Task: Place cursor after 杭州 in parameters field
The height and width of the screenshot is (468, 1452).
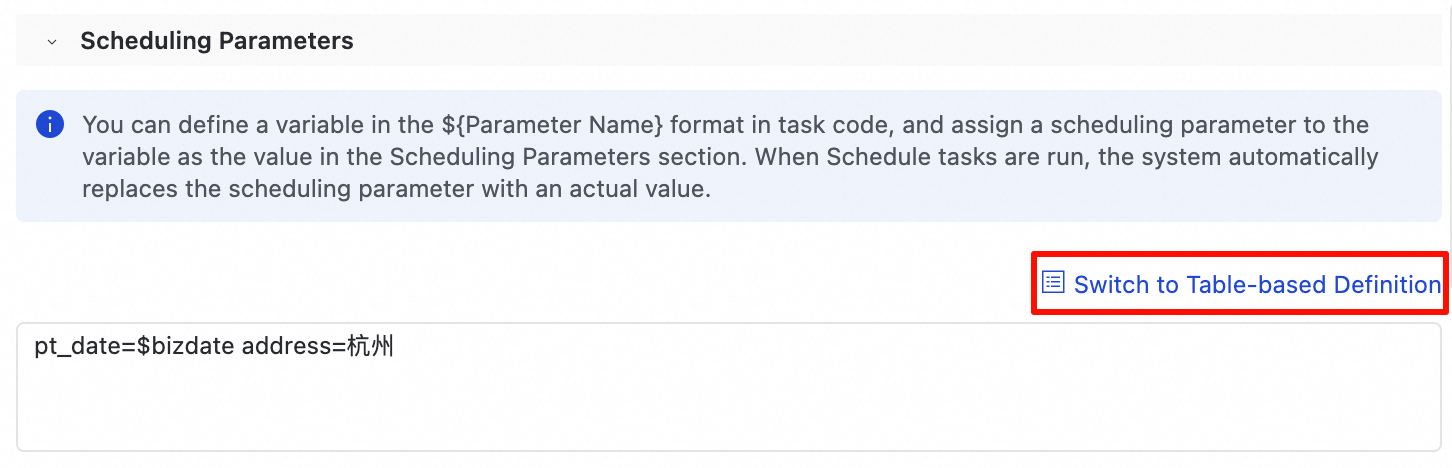Action: (396, 348)
